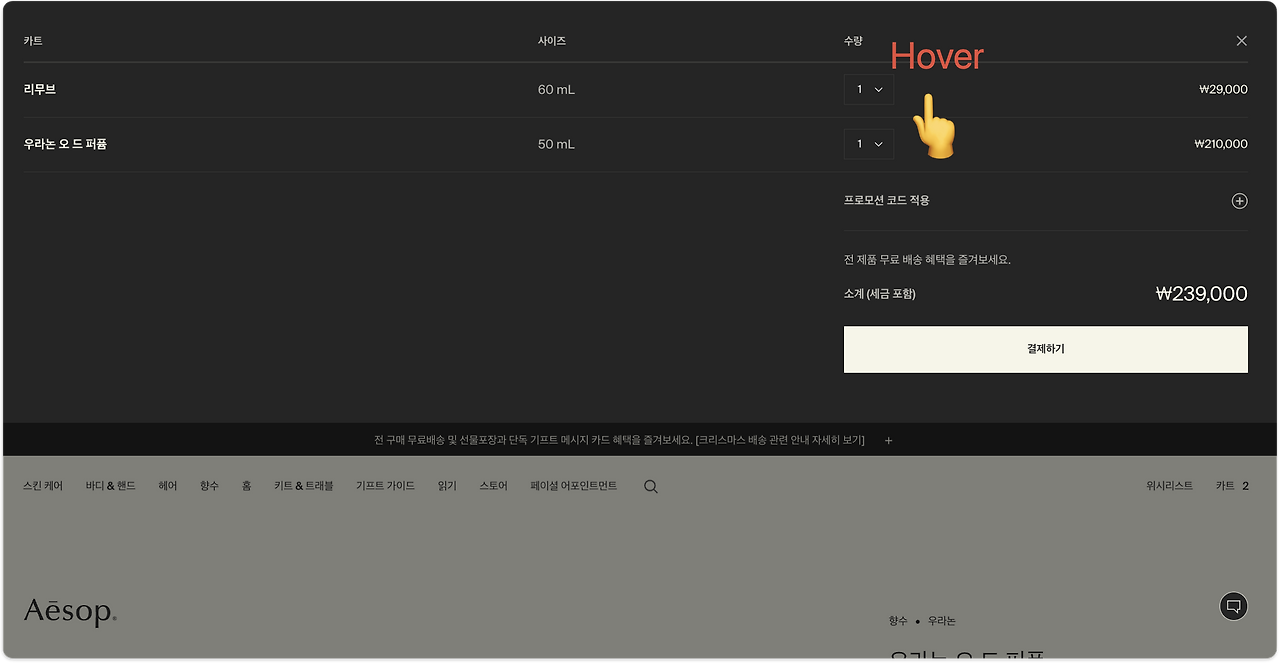Go to 위시리스트

point(1169,486)
